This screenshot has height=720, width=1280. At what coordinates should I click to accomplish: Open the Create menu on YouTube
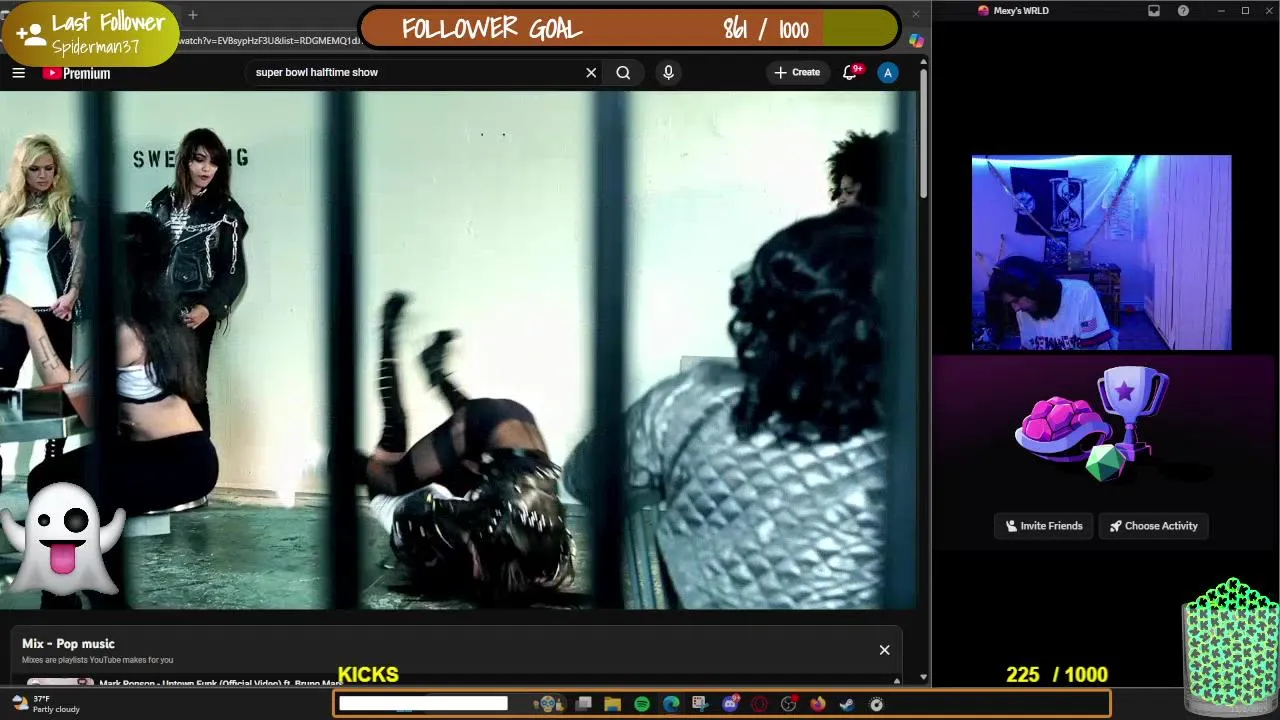797,72
